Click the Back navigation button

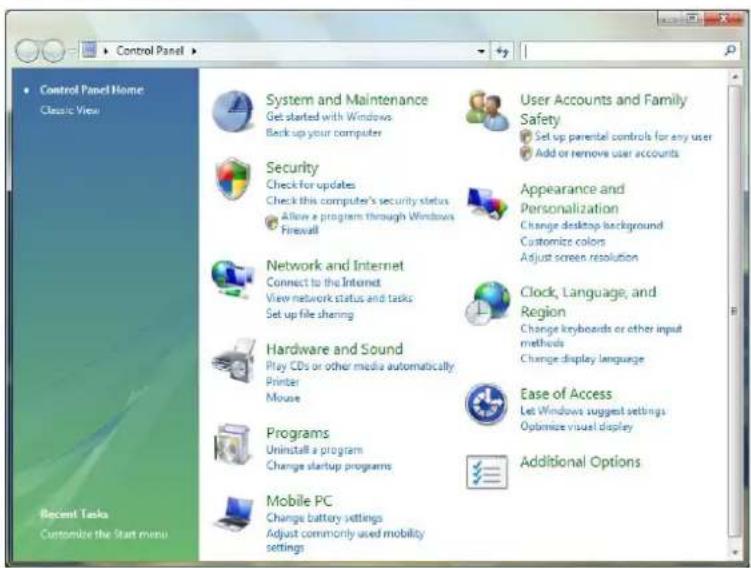click(x=26, y=51)
